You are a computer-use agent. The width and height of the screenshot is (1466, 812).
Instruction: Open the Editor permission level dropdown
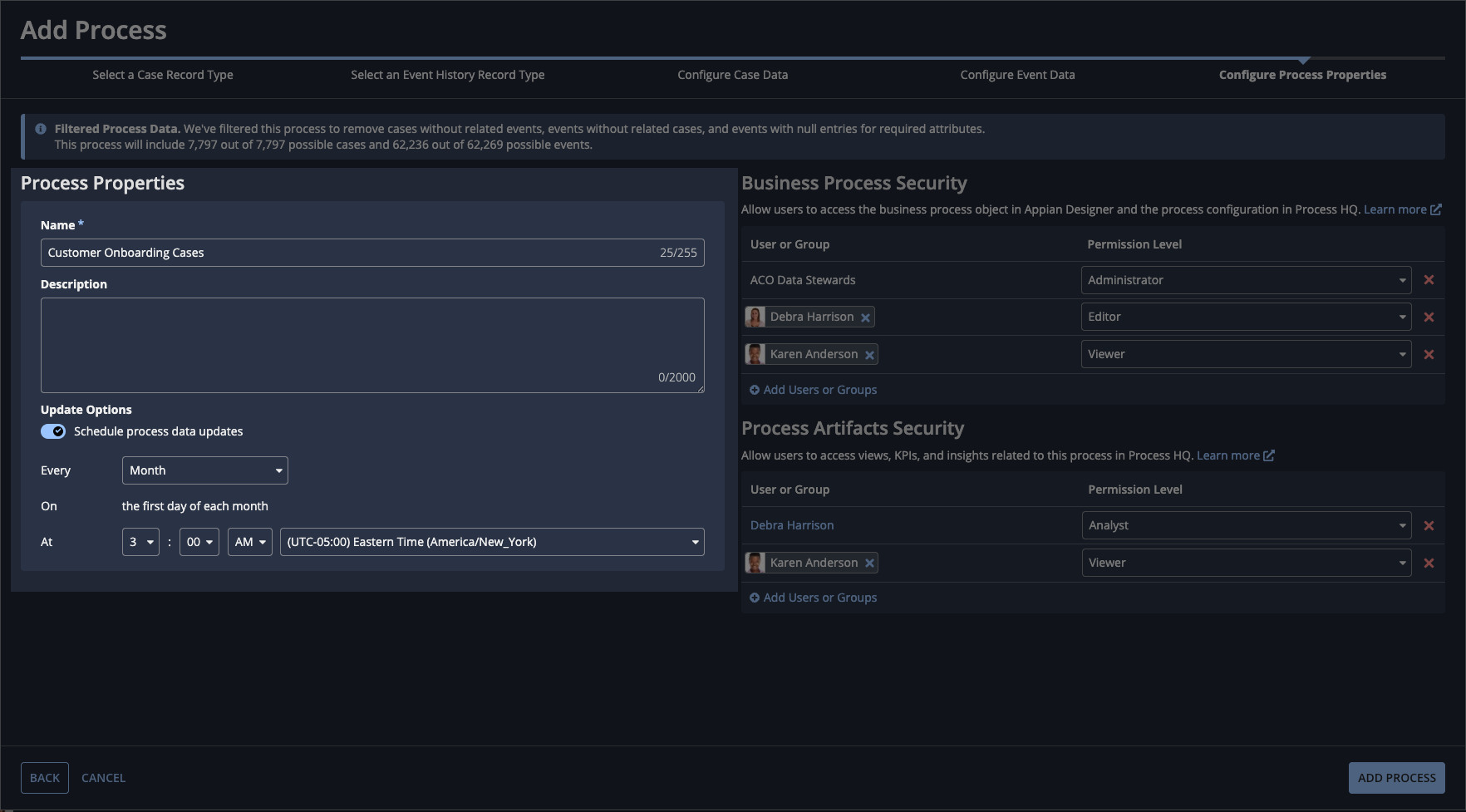pyautogui.click(x=1246, y=317)
